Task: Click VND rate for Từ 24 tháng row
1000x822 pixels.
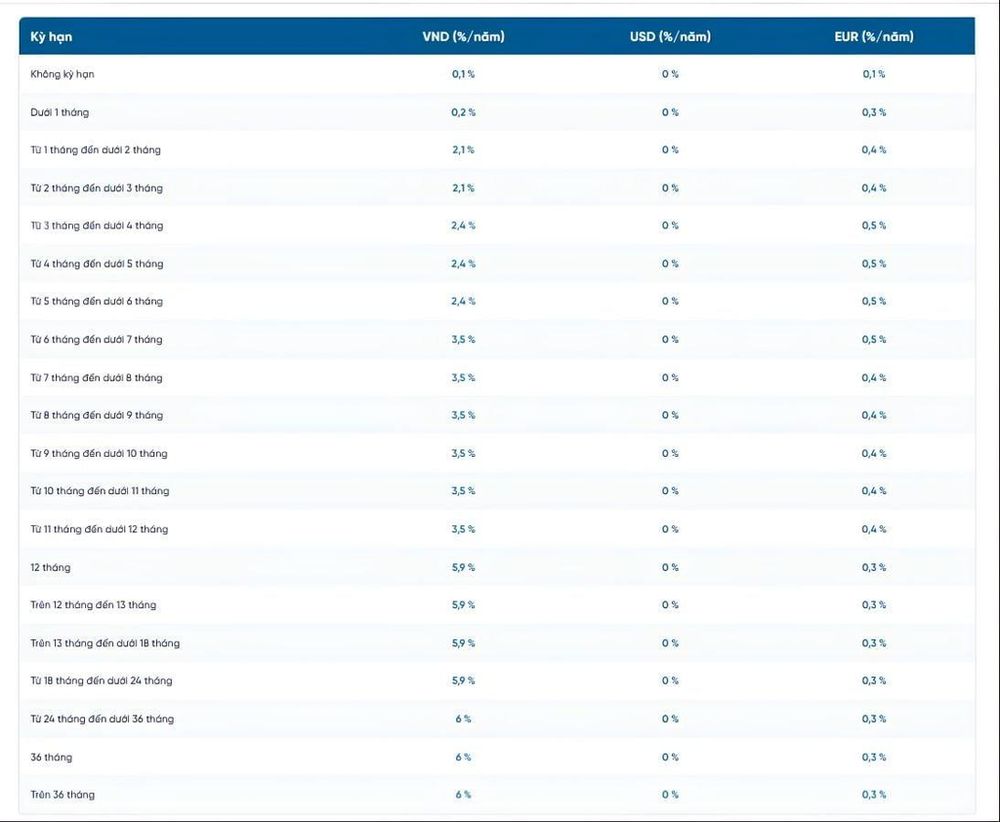Action: point(463,719)
